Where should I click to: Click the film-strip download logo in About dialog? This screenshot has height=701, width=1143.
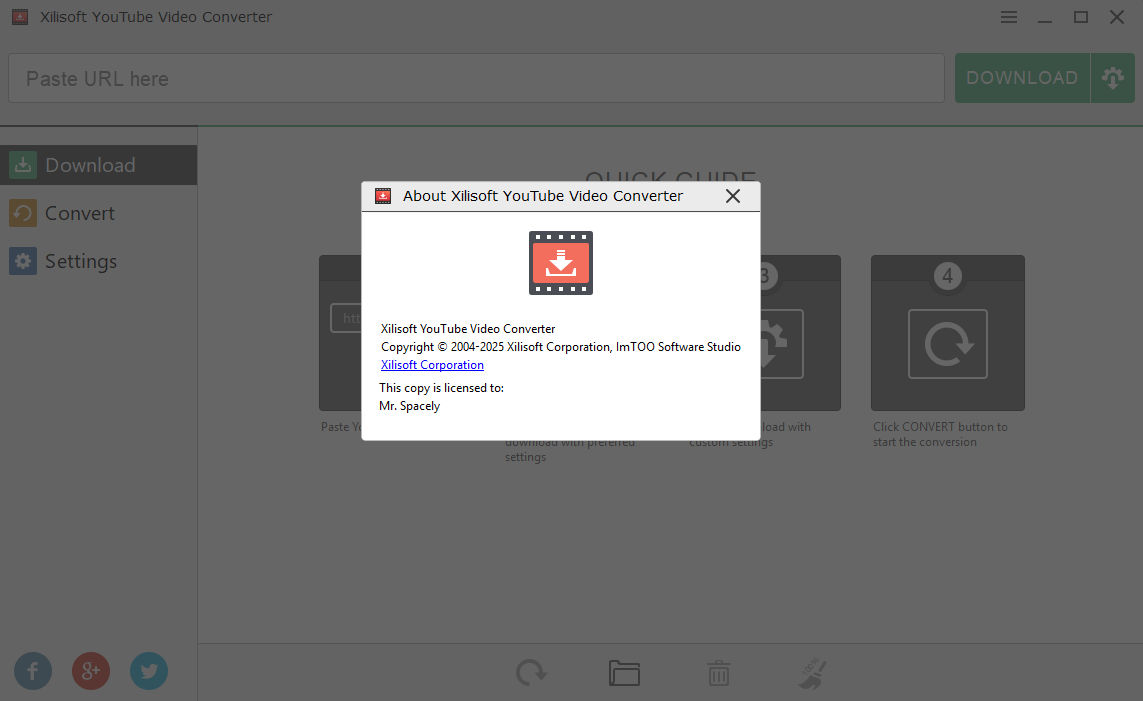point(561,263)
